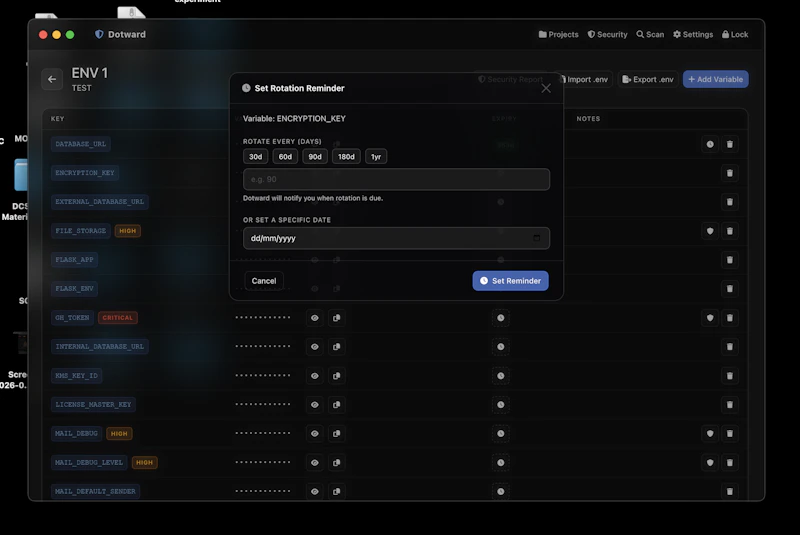Delete the DATABASE_URL variable
The image size is (800, 535).
pos(730,144)
